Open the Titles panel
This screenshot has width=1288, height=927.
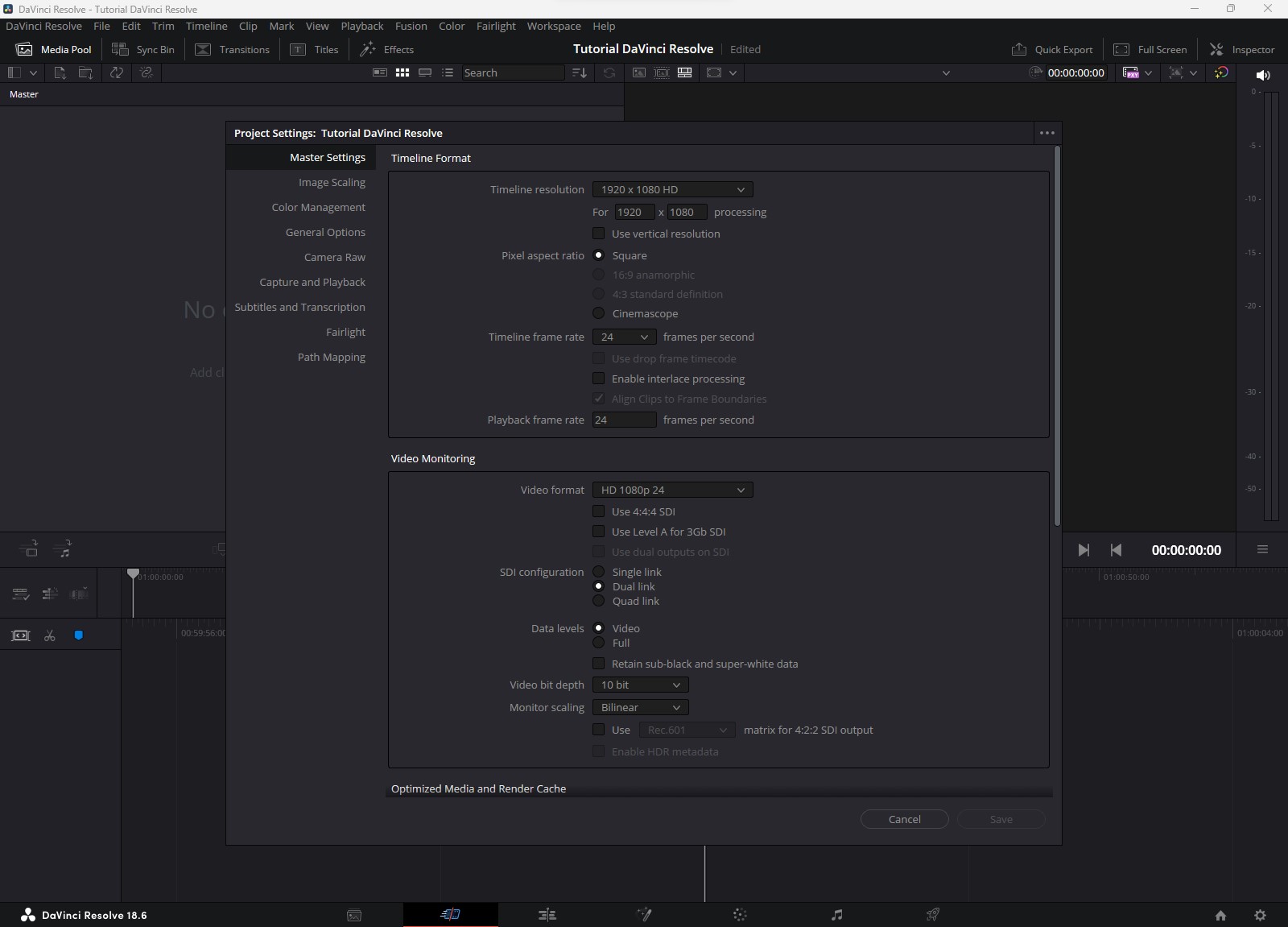(315, 49)
